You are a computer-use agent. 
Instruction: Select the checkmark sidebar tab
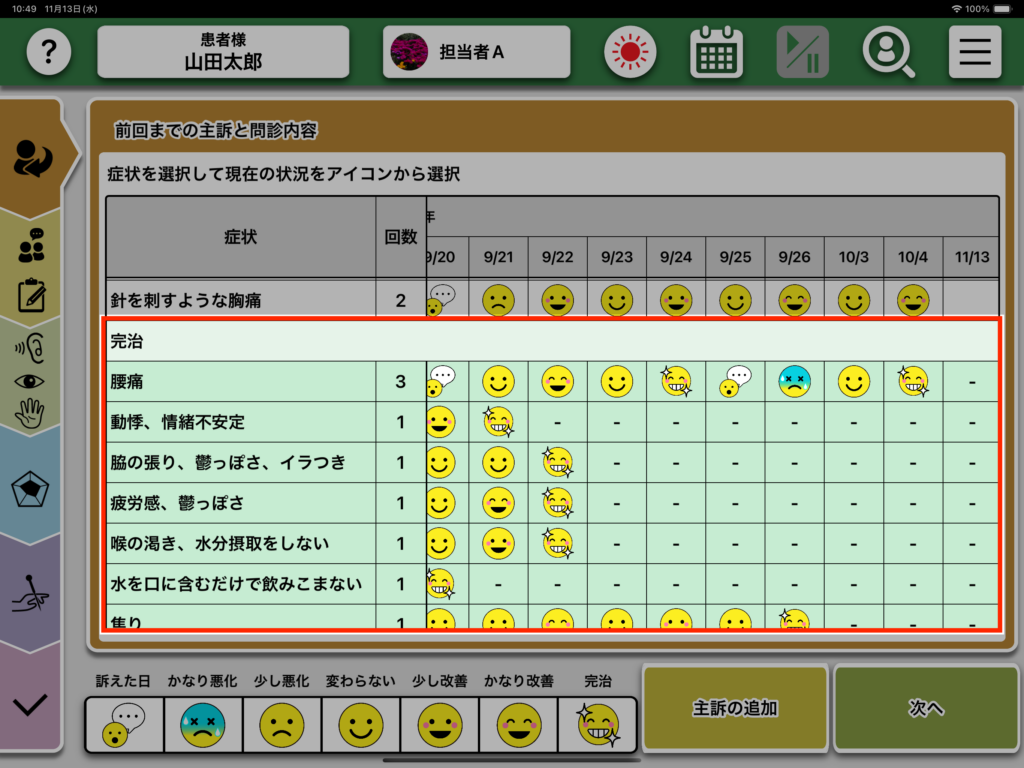tap(31, 704)
